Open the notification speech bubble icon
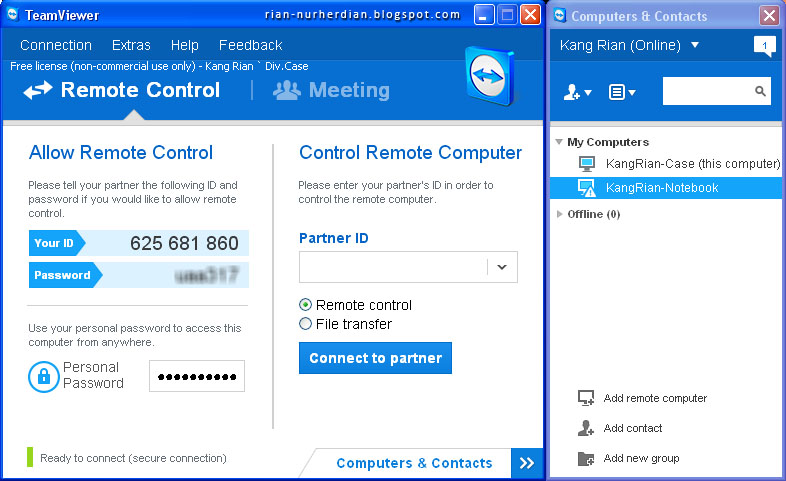This screenshot has height=481, width=786. pos(764,46)
